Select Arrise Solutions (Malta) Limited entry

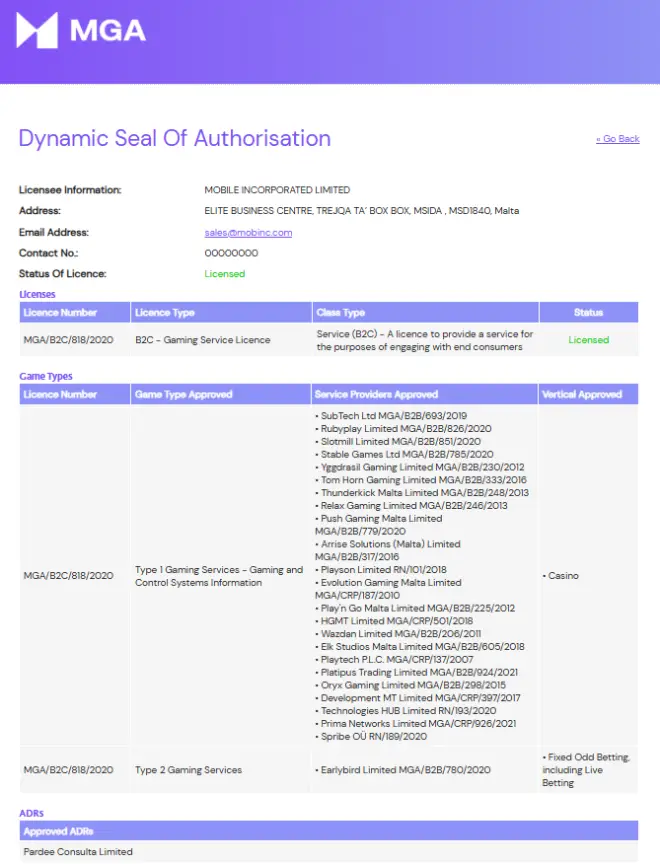coord(388,550)
